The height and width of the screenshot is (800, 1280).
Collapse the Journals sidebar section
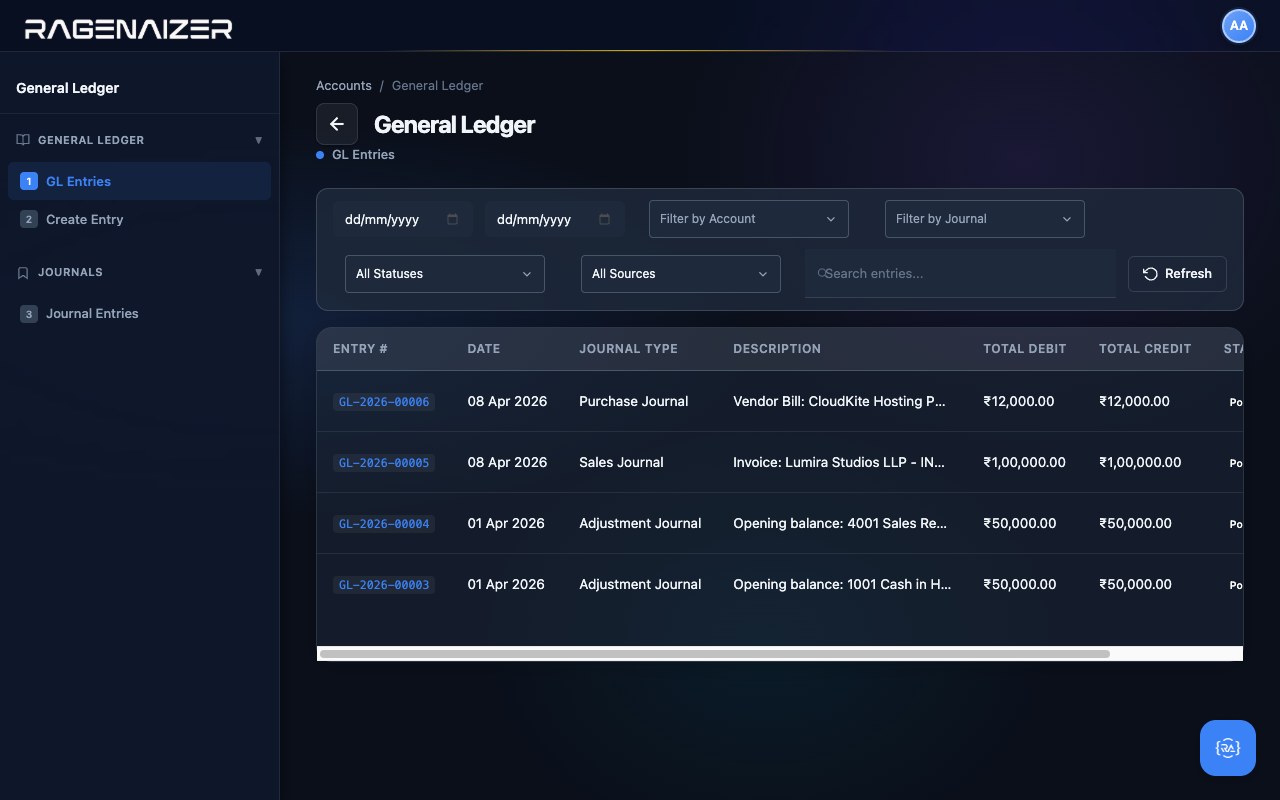click(259, 272)
